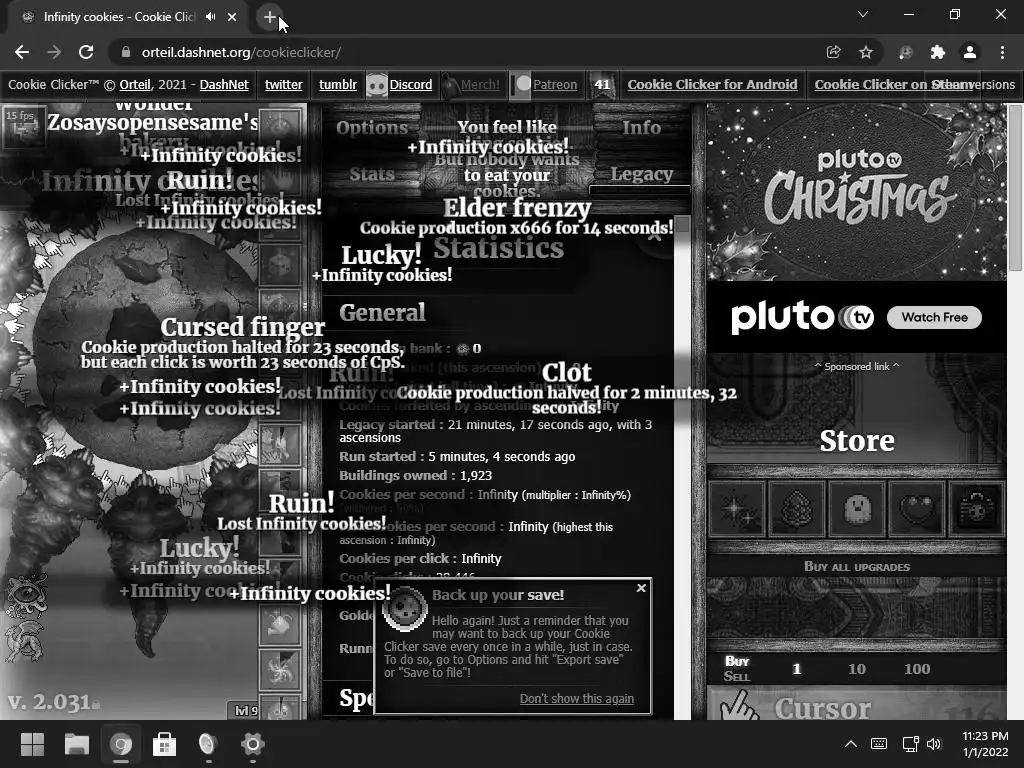Go back in browser history

[x=22, y=52]
